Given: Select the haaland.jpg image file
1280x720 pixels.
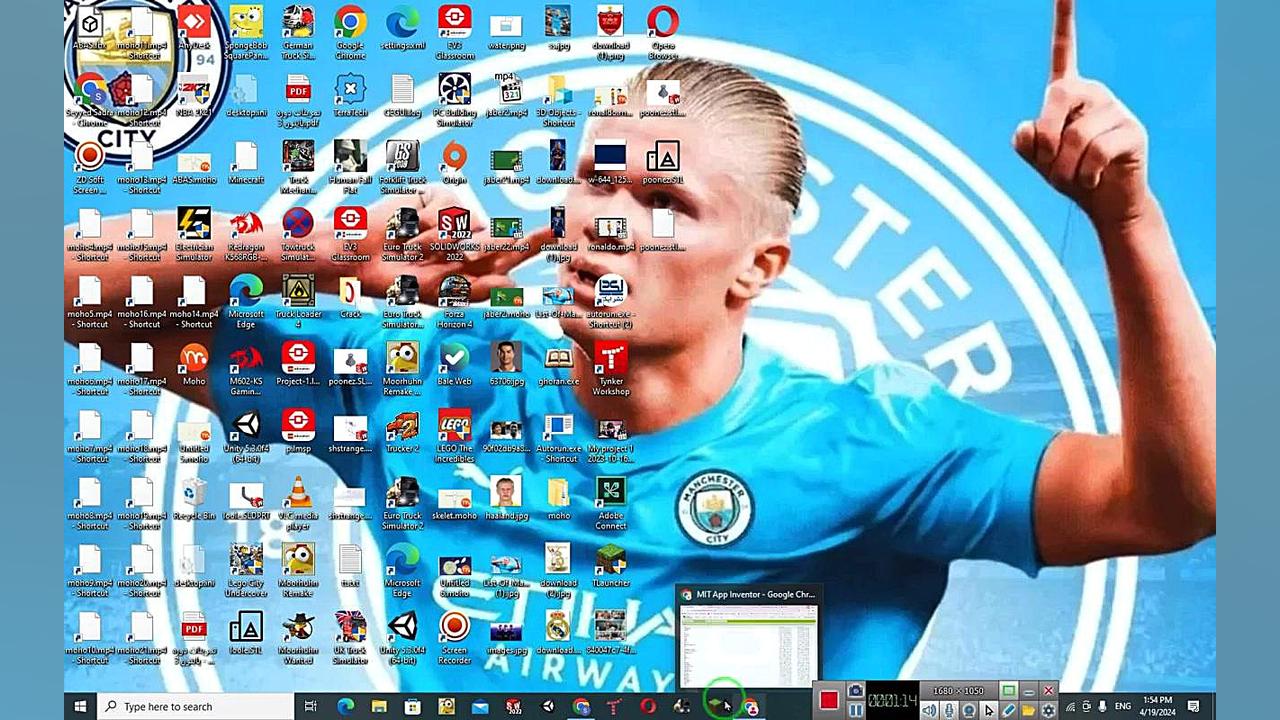Looking at the screenshot, I should (506, 498).
